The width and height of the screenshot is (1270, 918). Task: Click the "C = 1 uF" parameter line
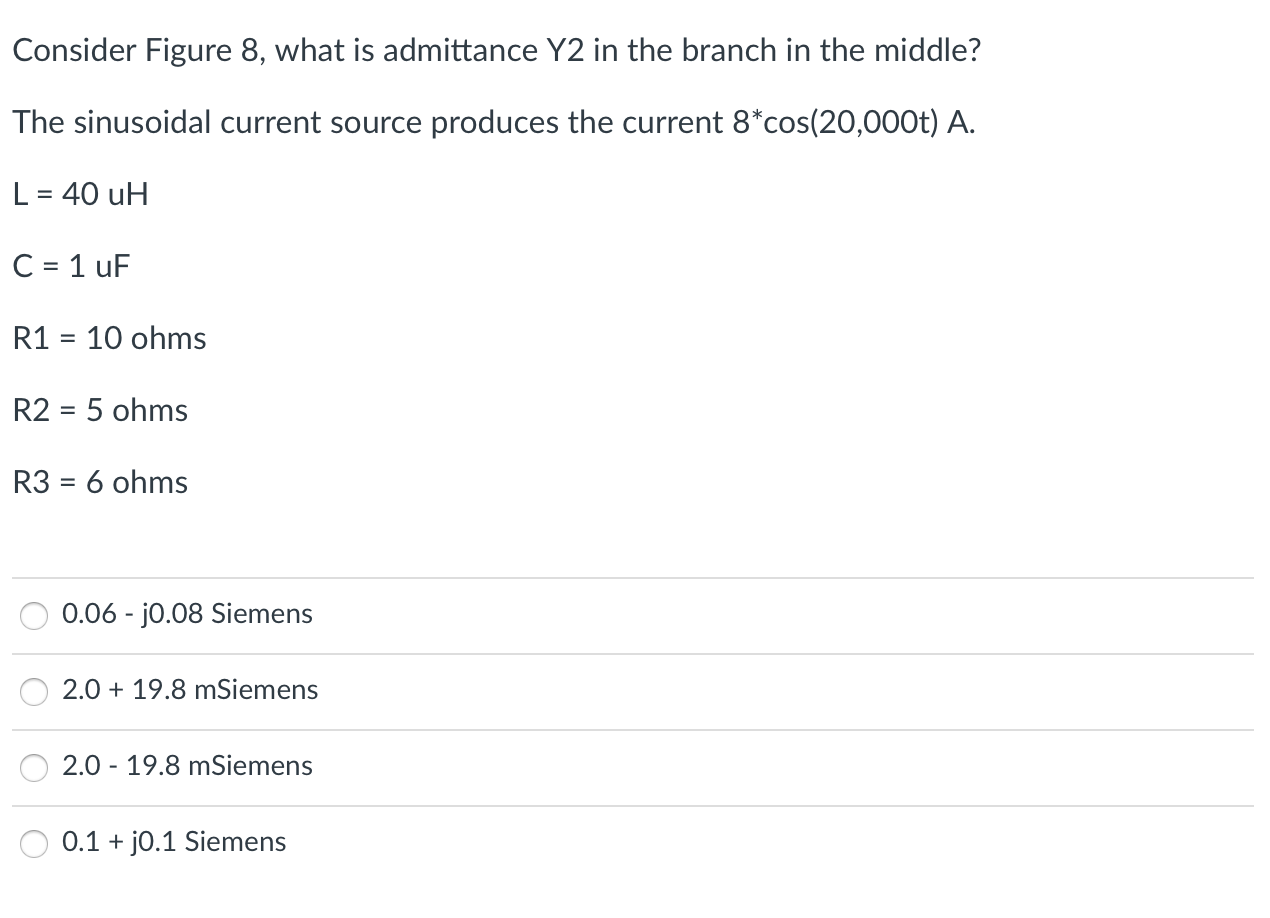pyautogui.click(x=71, y=266)
